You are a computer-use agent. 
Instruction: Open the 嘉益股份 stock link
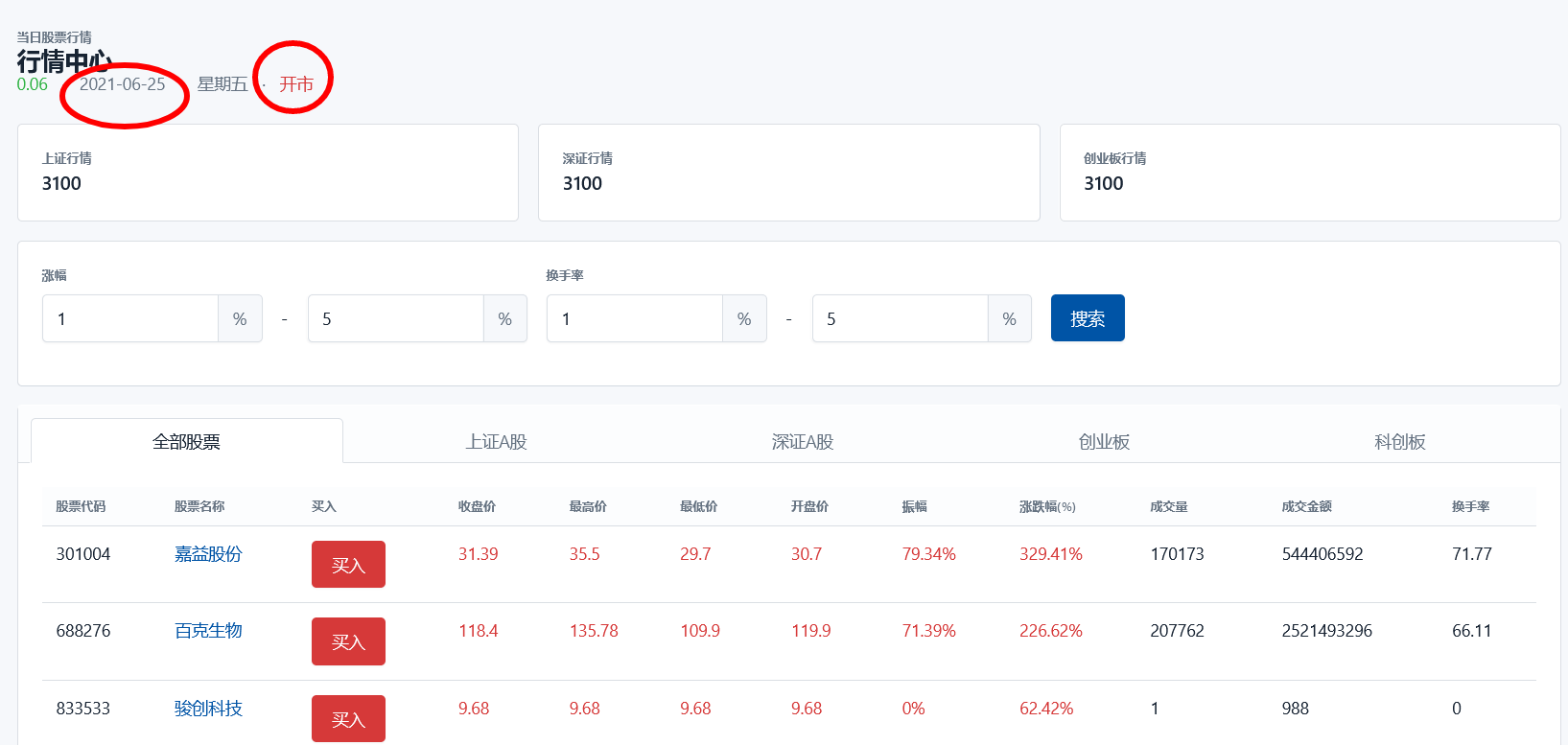(208, 554)
